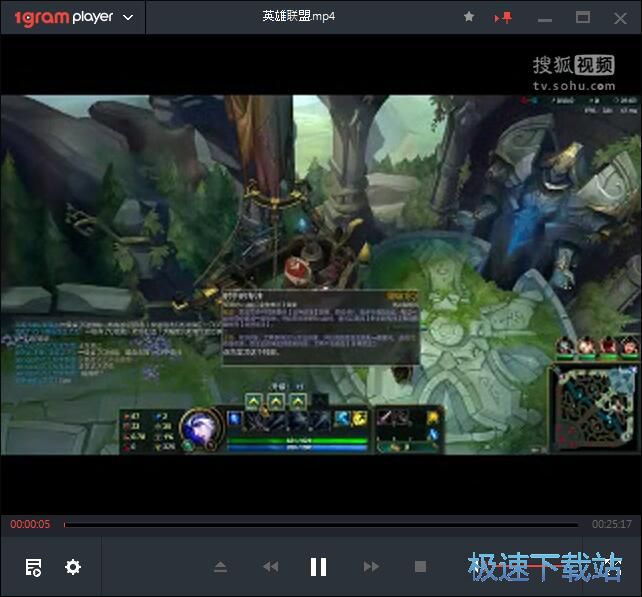Pause the video playback
This screenshot has height=597, width=642.
(318, 567)
